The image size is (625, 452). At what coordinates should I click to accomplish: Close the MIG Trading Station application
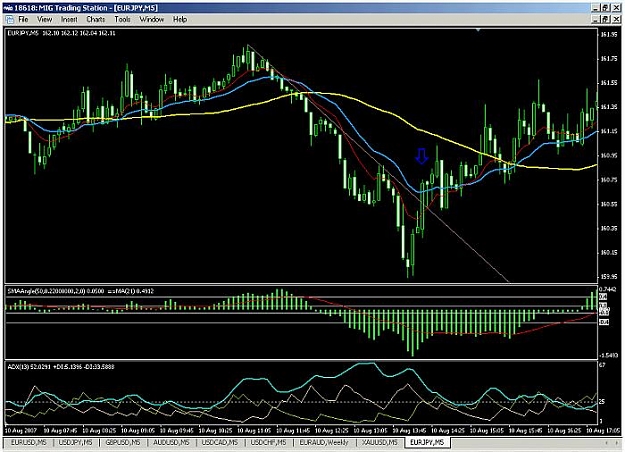point(616,8)
